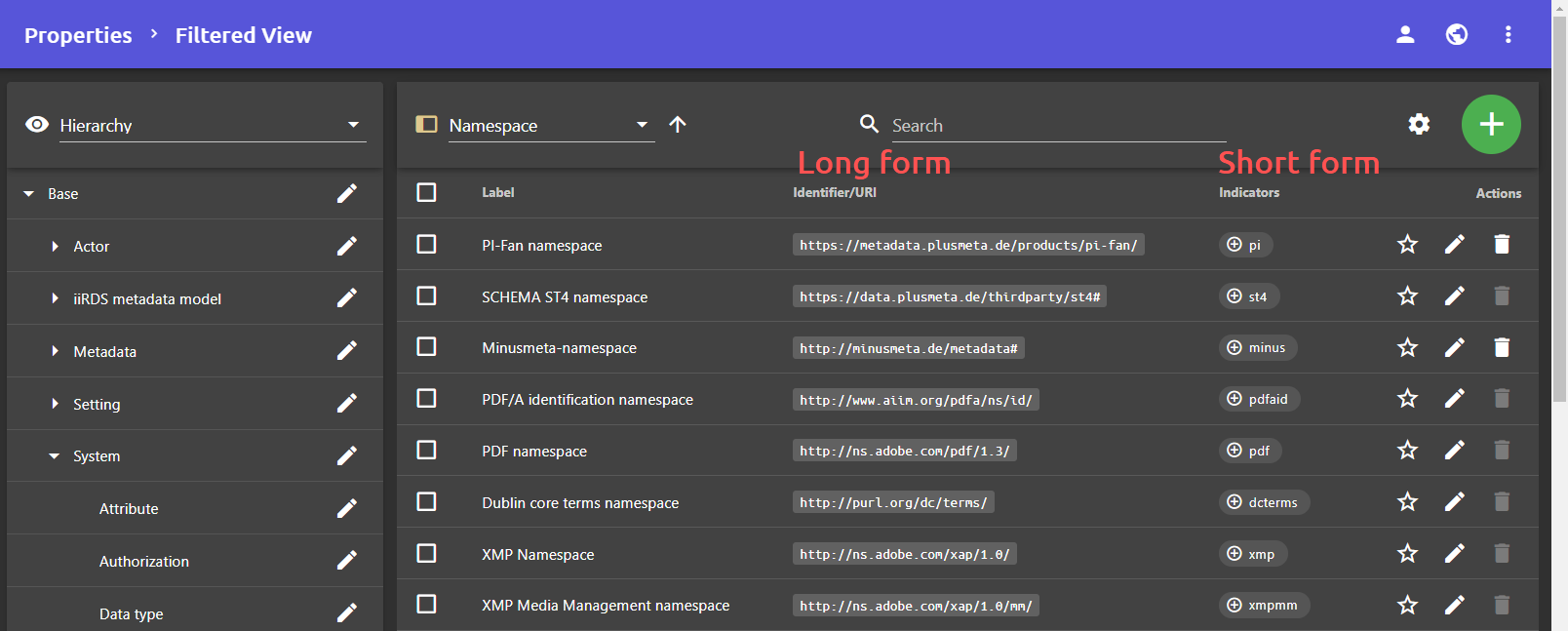Toggle the eye visibility icon beside Hierarchy
This screenshot has width=1568, height=631.
[37, 124]
